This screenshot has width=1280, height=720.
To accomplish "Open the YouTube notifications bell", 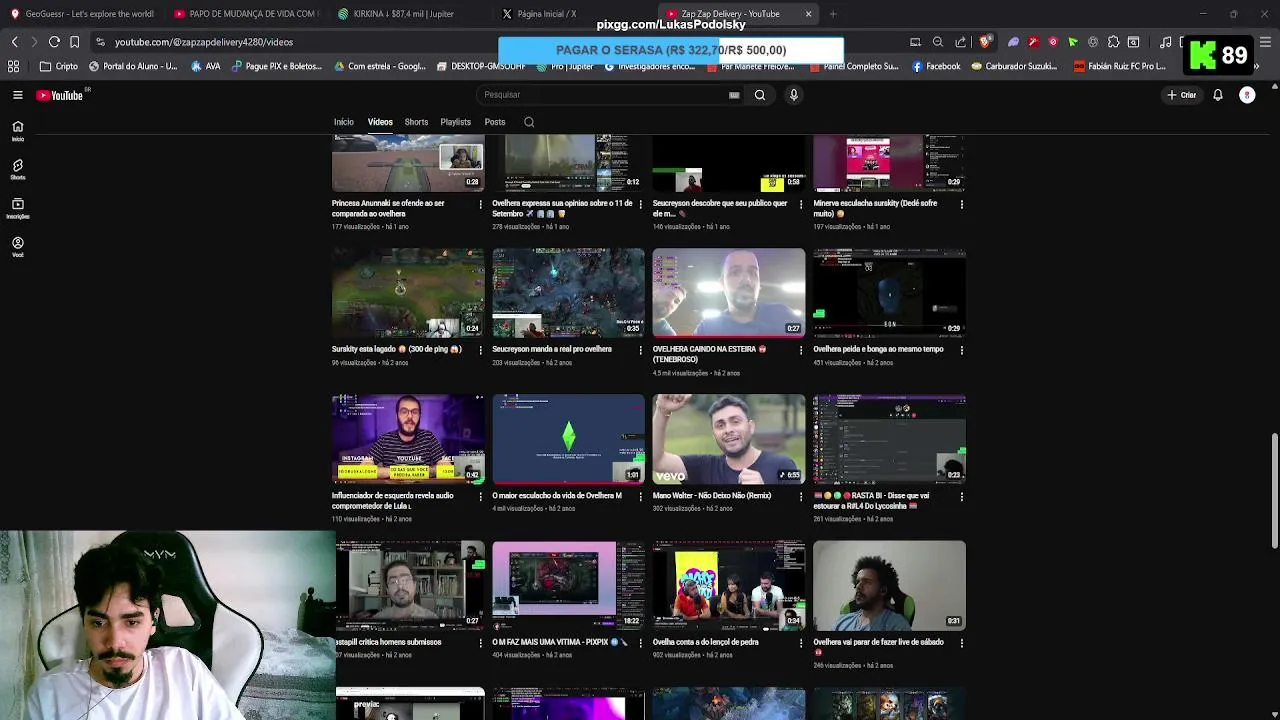I will tap(1217, 95).
